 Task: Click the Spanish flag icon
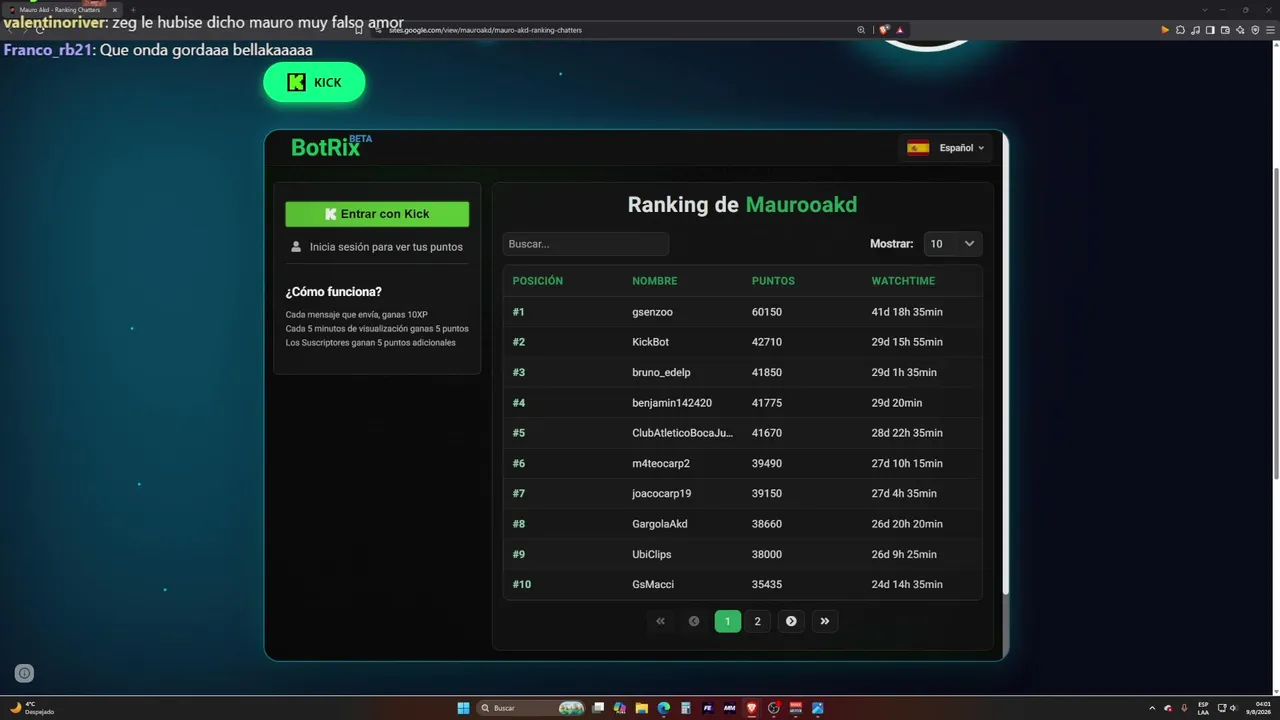tap(918, 148)
